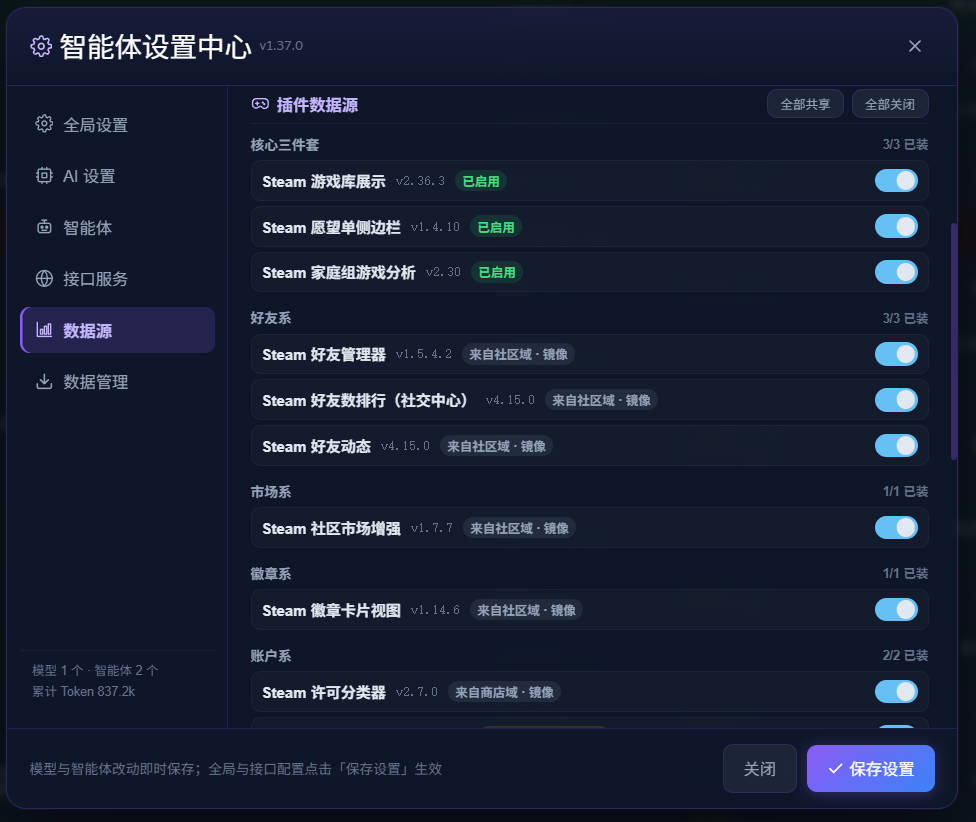
Task: Click the 市场系 group heading
Action: pos(271,492)
